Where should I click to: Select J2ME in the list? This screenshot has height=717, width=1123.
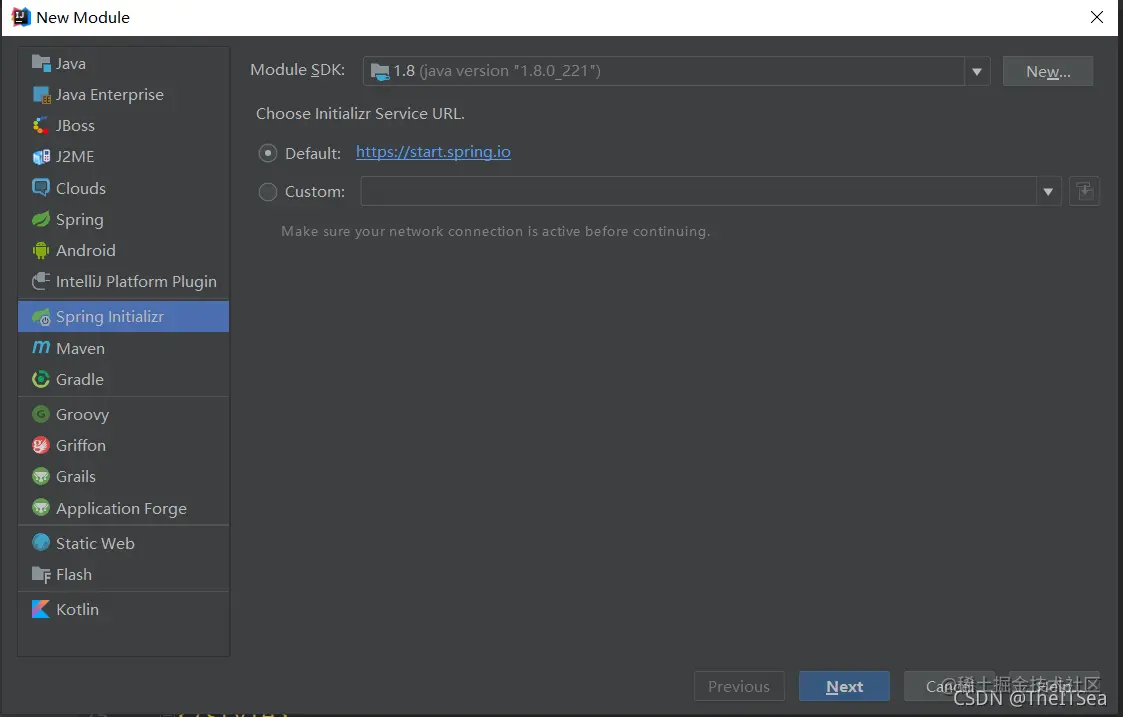123,156
